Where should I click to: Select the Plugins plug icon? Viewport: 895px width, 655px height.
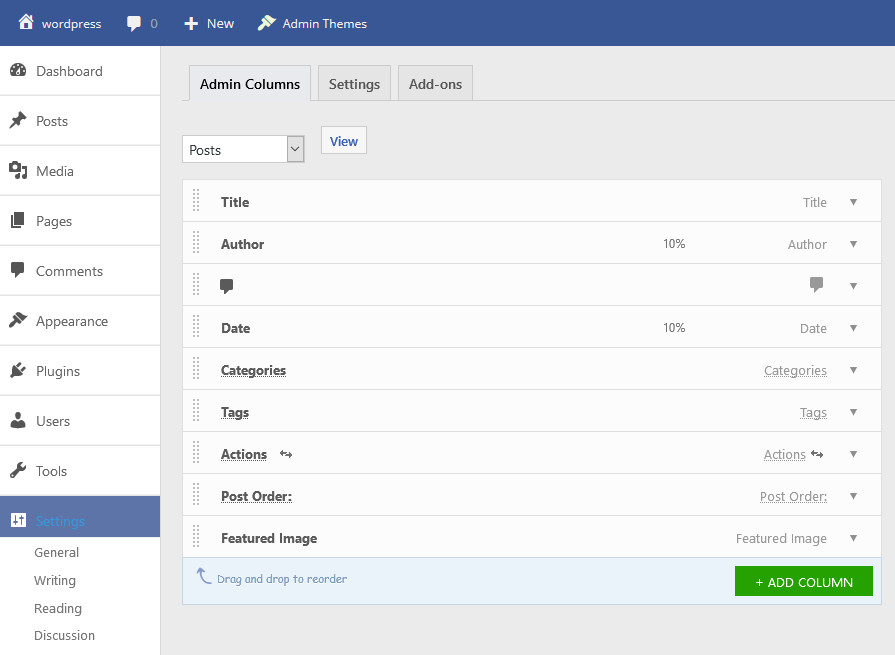tap(18, 371)
